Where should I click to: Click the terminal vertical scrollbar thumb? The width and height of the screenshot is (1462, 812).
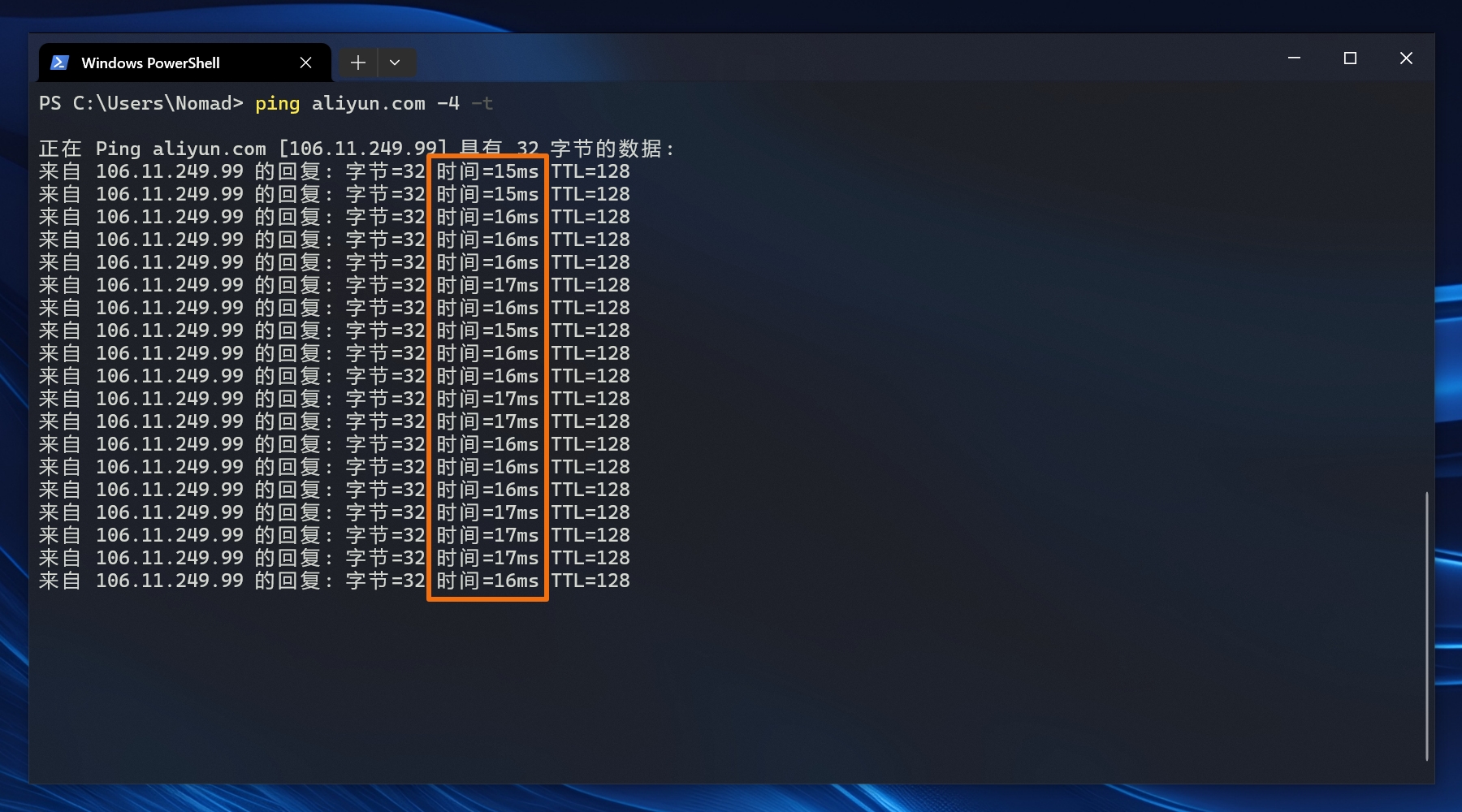pyautogui.click(x=1426, y=625)
